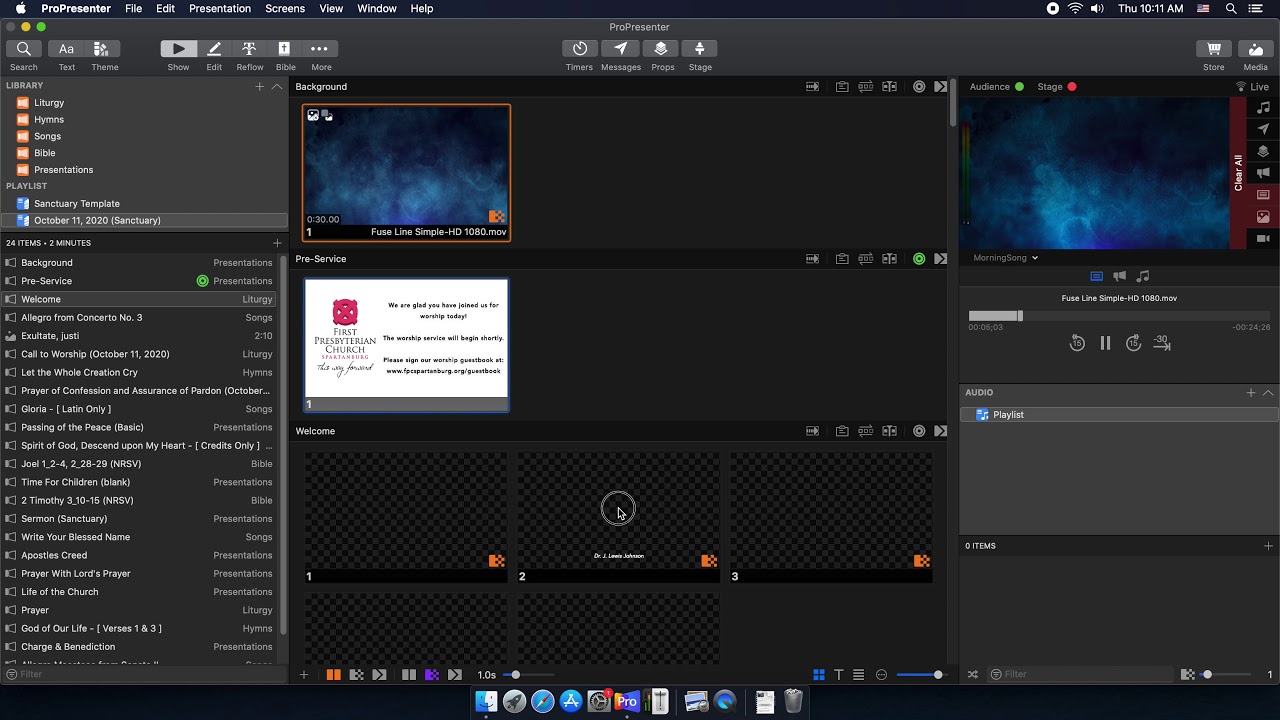The height and width of the screenshot is (720, 1280).
Task: Skip forward 15 seconds in the media
Action: 1133,343
